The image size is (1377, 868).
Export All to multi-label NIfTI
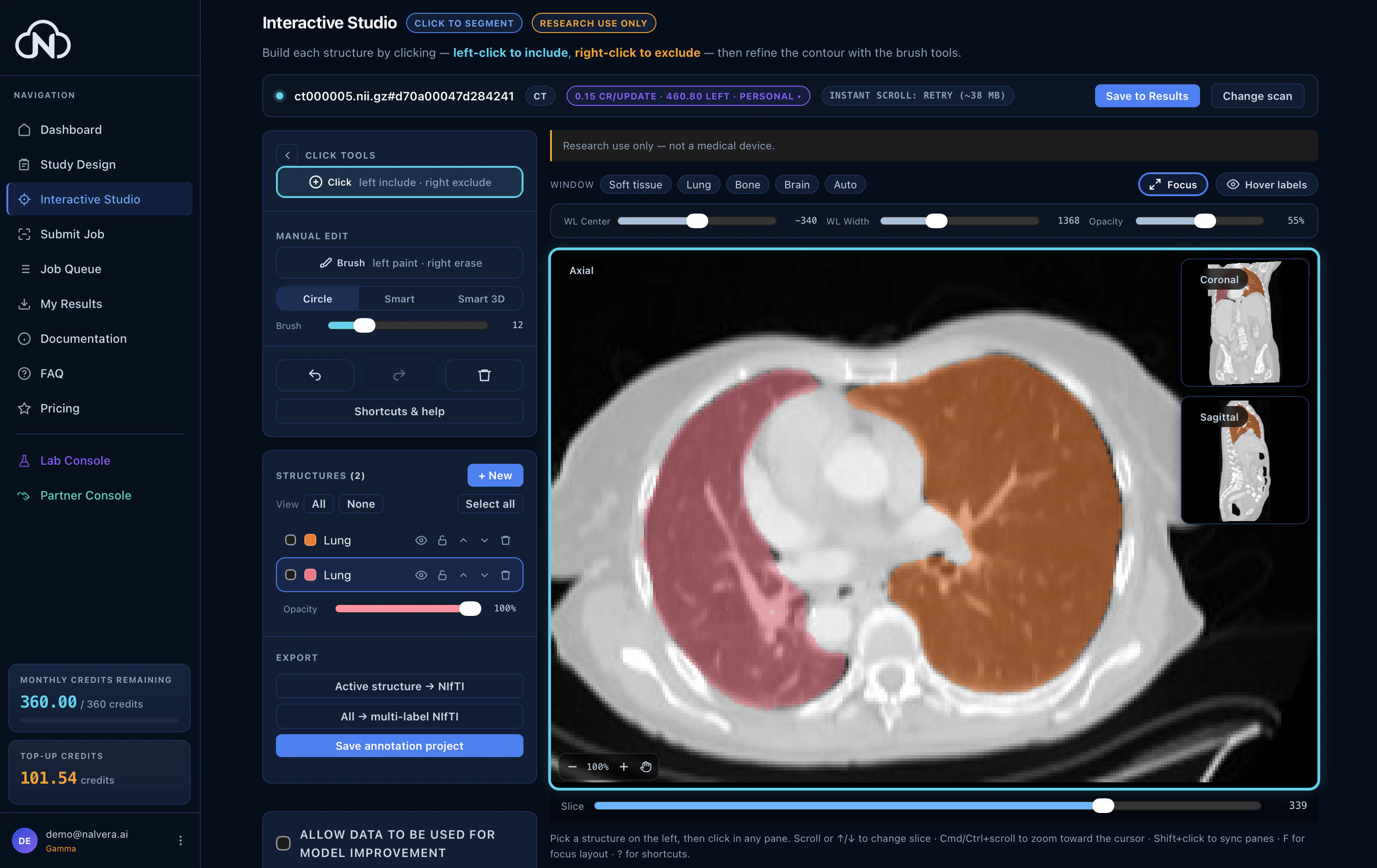pos(399,716)
